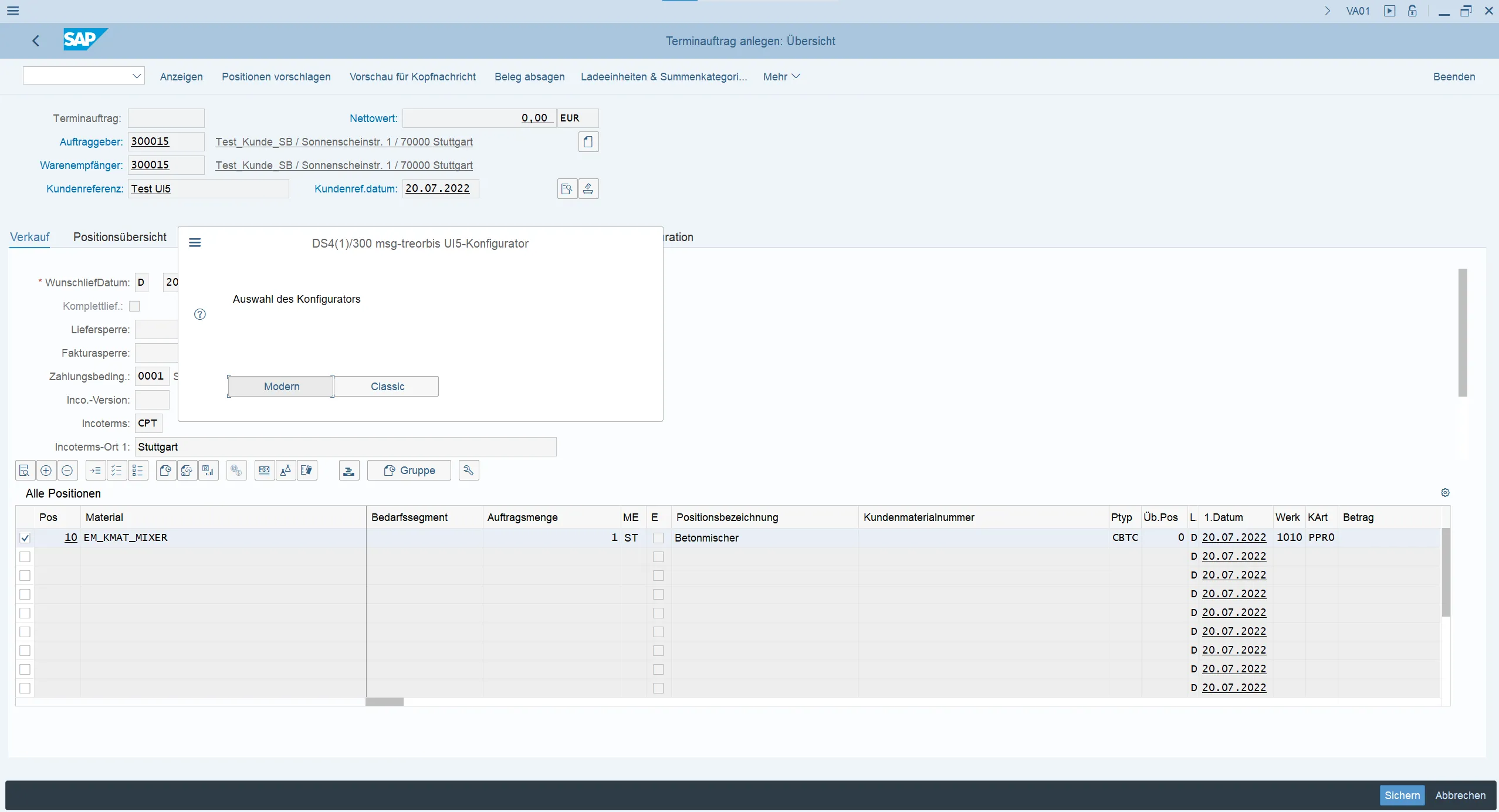Open dialog hamburger menu icon
Image resolution: width=1499 pixels, height=812 pixels.
coord(195,243)
